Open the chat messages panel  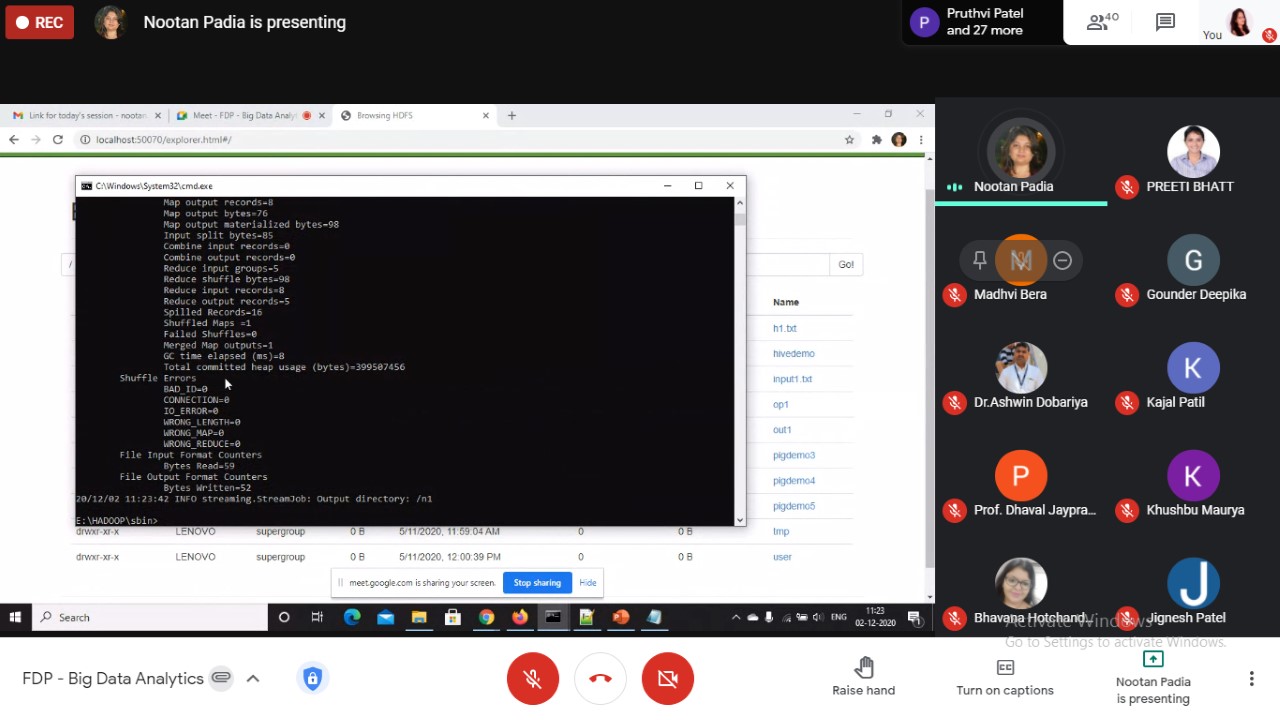coord(1165,22)
